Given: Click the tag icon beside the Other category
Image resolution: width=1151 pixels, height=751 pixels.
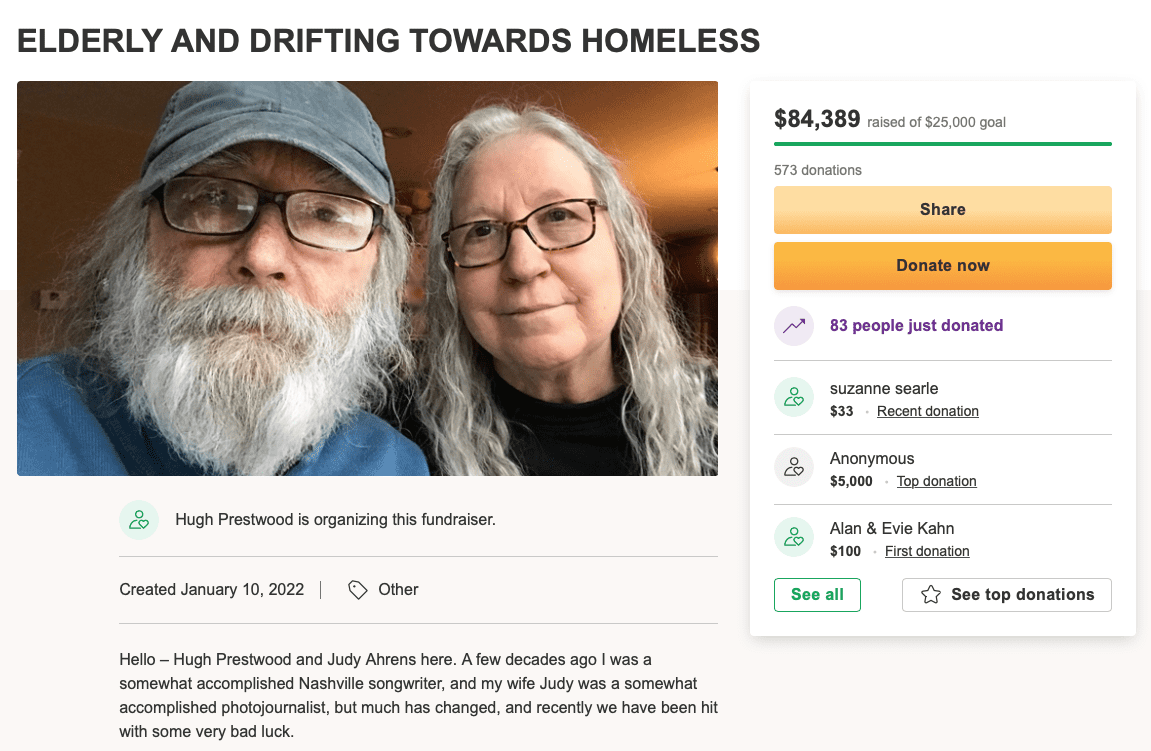Looking at the screenshot, I should [x=357, y=589].
